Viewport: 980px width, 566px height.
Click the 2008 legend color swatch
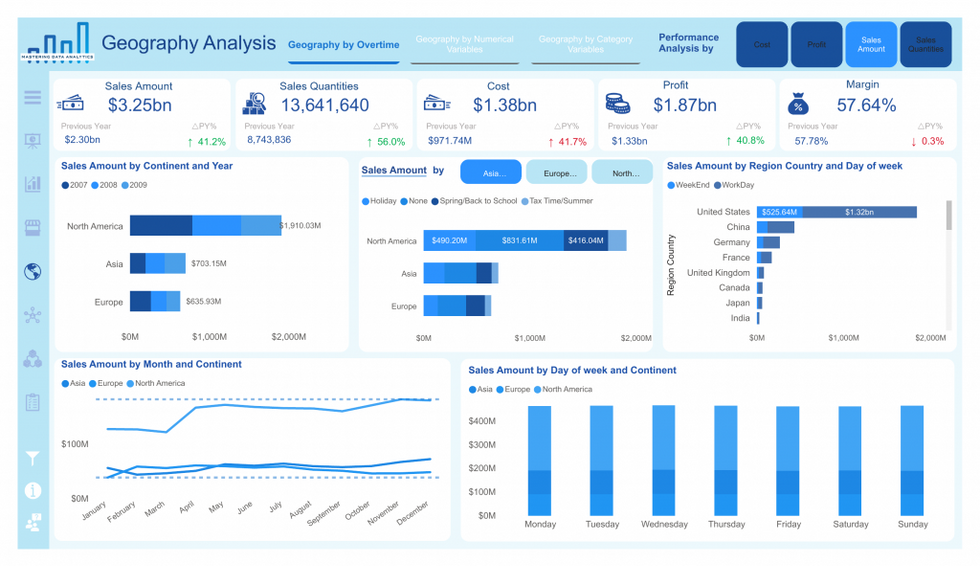tap(95, 186)
